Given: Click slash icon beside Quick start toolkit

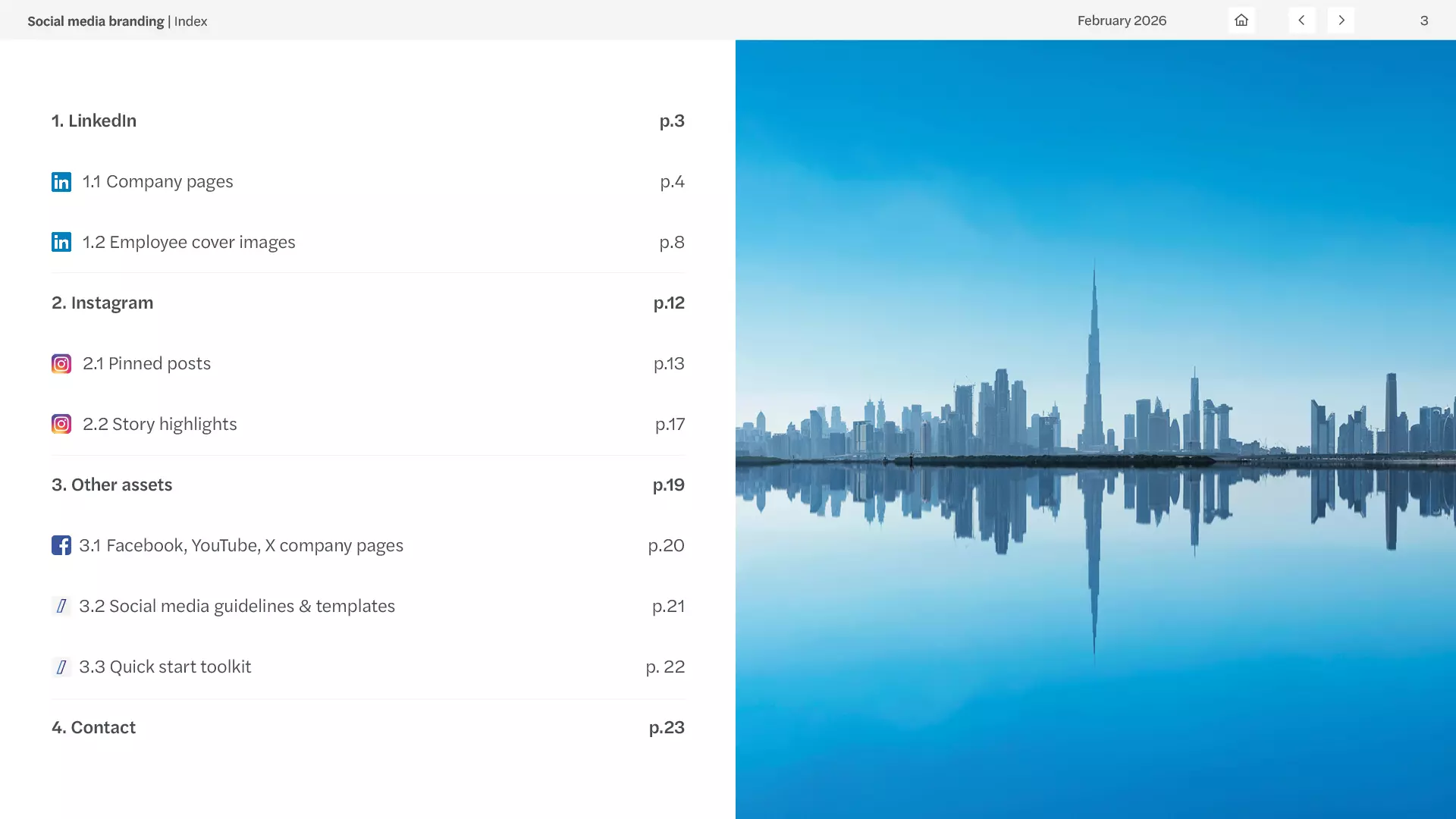Looking at the screenshot, I should 61,667.
